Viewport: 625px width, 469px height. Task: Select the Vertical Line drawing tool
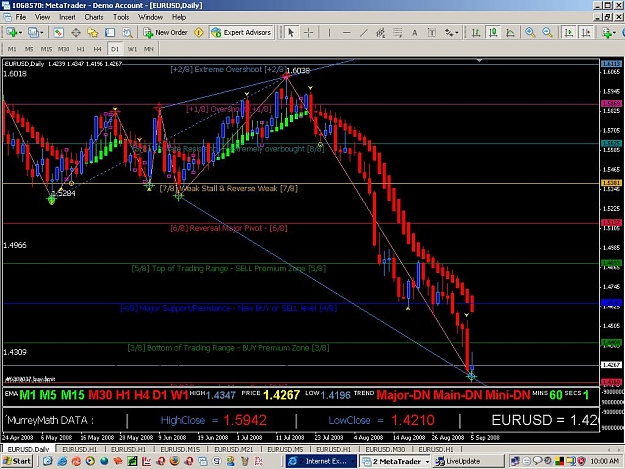pyautogui.click(x=329, y=33)
